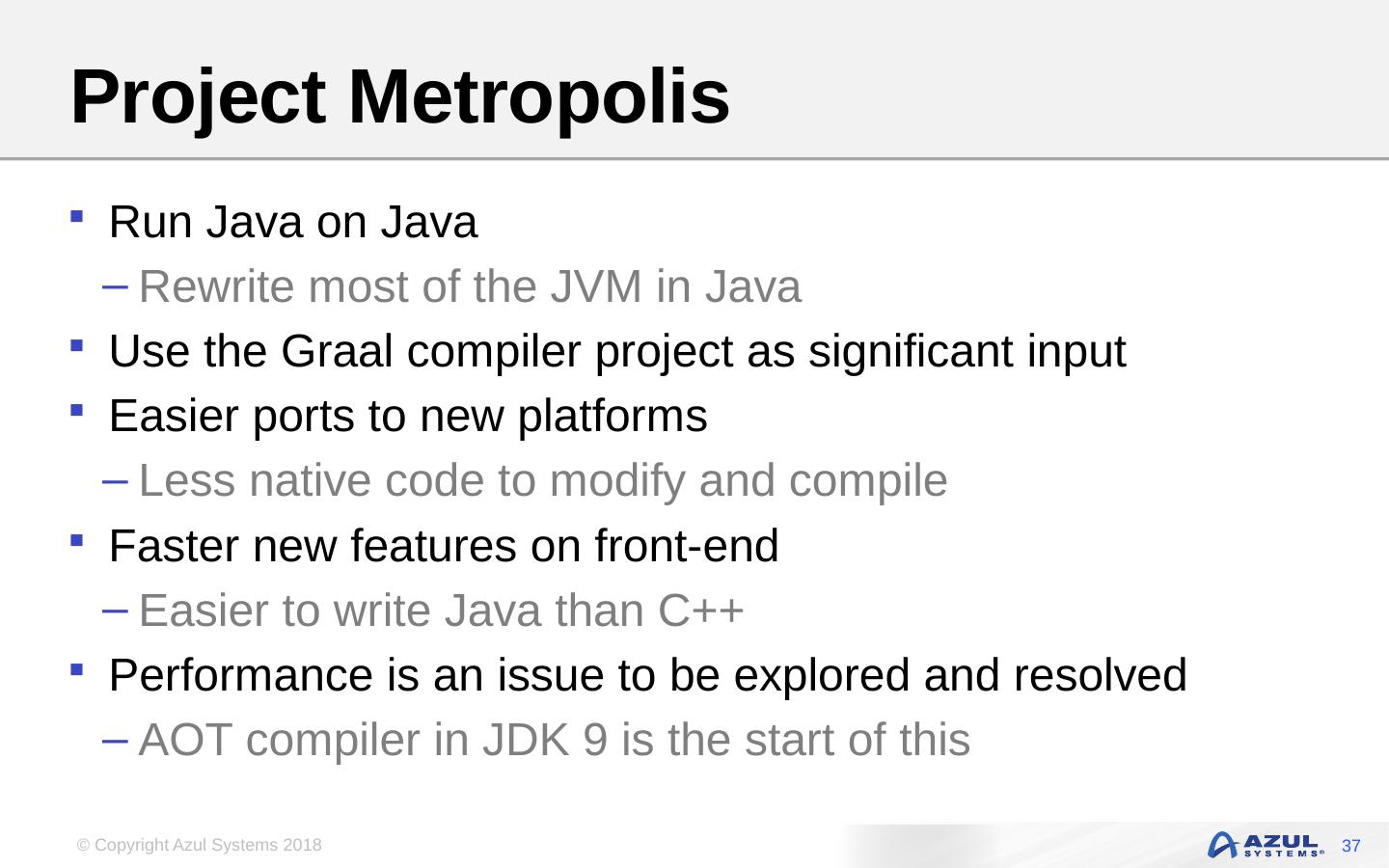This screenshot has width=1389, height=868.
Task: Click the Azul Systems logo
Action: [x=1265, y=845]
